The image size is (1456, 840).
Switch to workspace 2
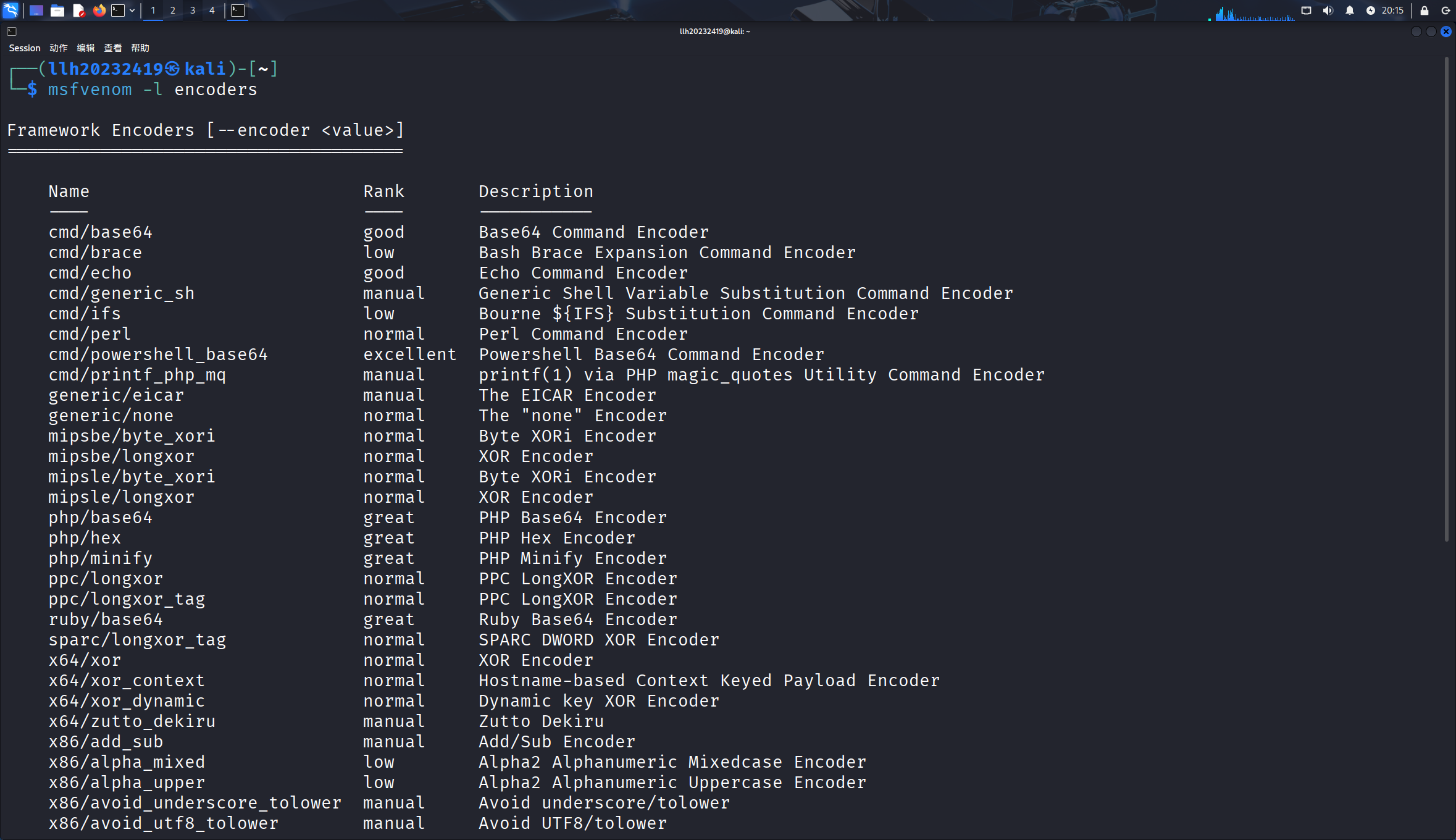pos(173,10)
